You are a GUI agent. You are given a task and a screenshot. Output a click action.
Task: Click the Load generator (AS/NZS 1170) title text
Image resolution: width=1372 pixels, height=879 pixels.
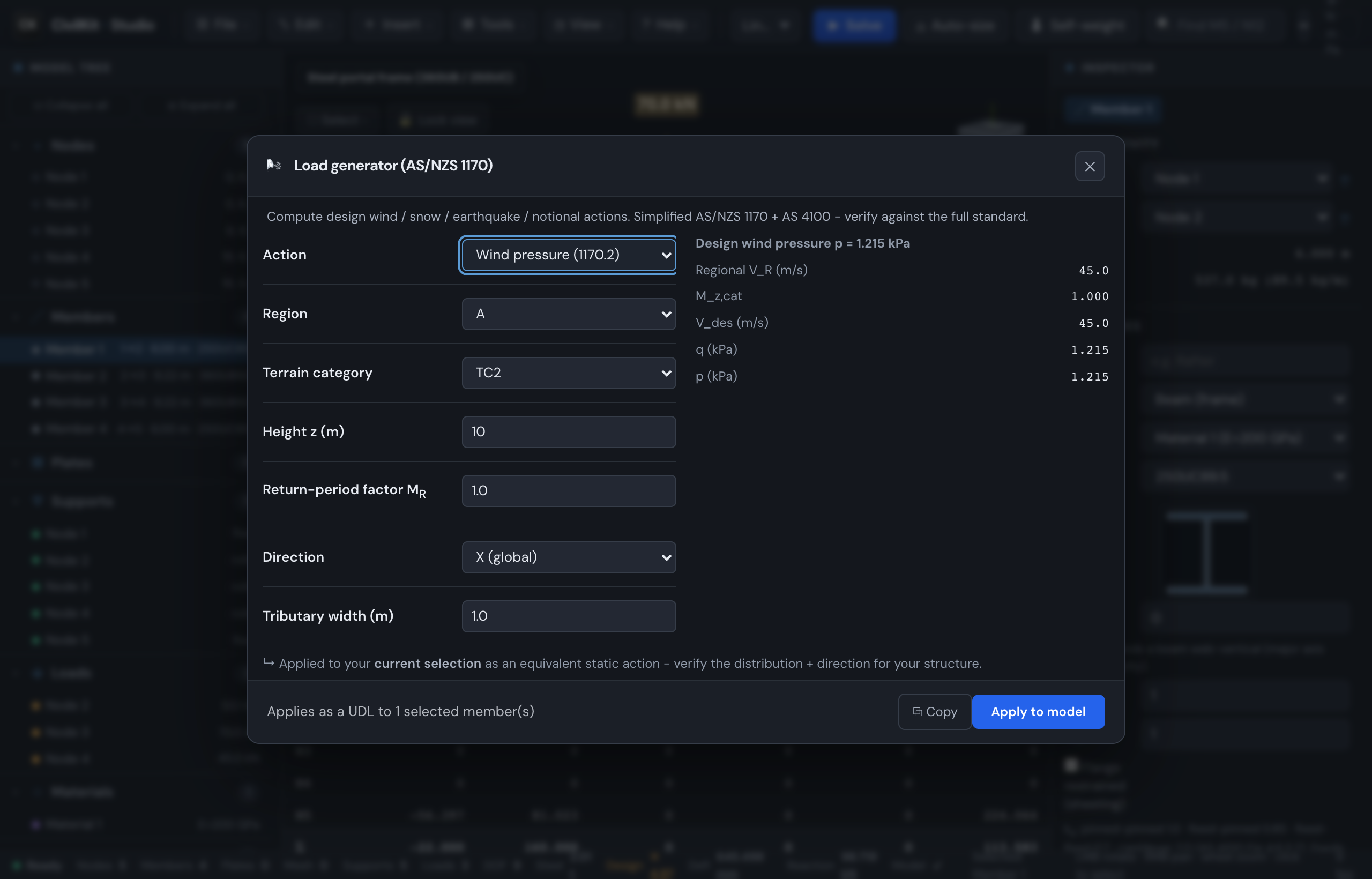[x=393, y=165]
